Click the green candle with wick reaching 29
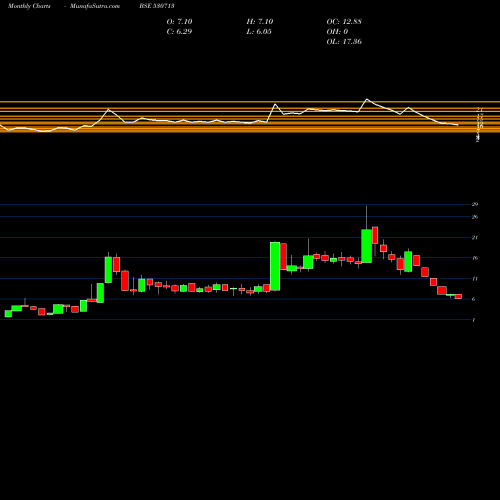The image size is (500, 500). [x=367, y=246]
